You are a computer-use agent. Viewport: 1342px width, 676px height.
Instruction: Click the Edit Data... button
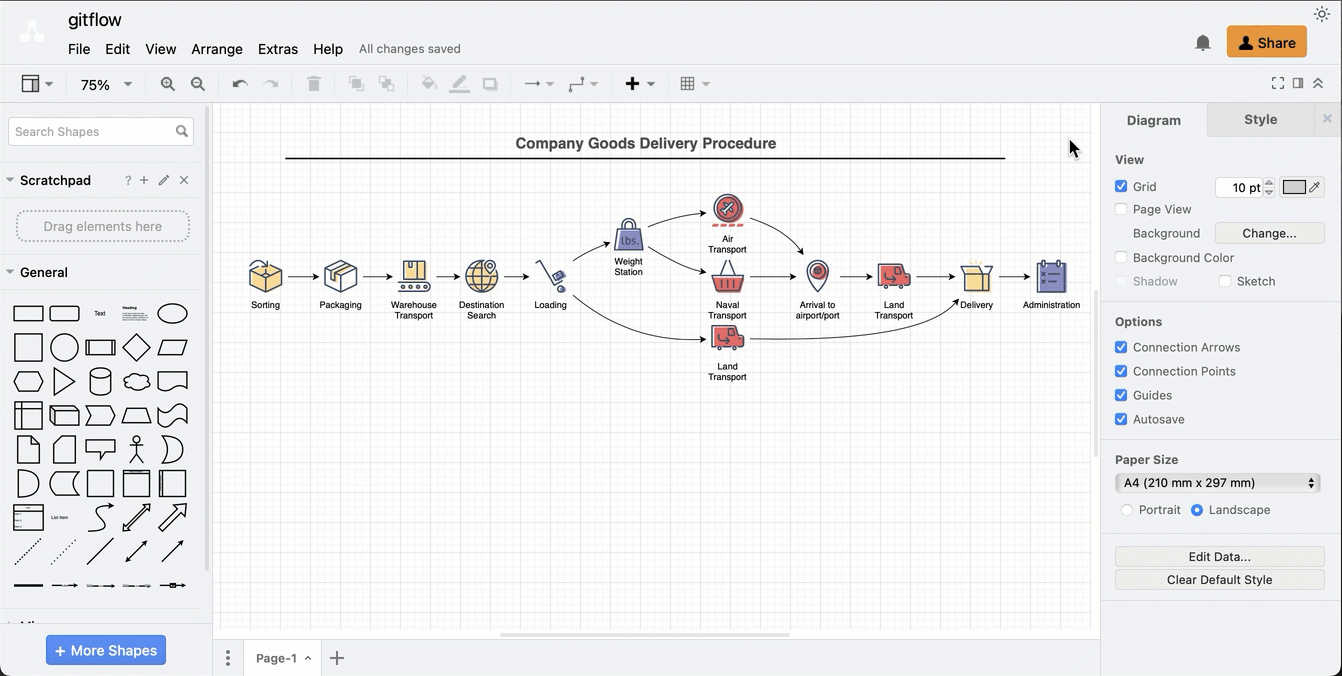click(1219, 557)
